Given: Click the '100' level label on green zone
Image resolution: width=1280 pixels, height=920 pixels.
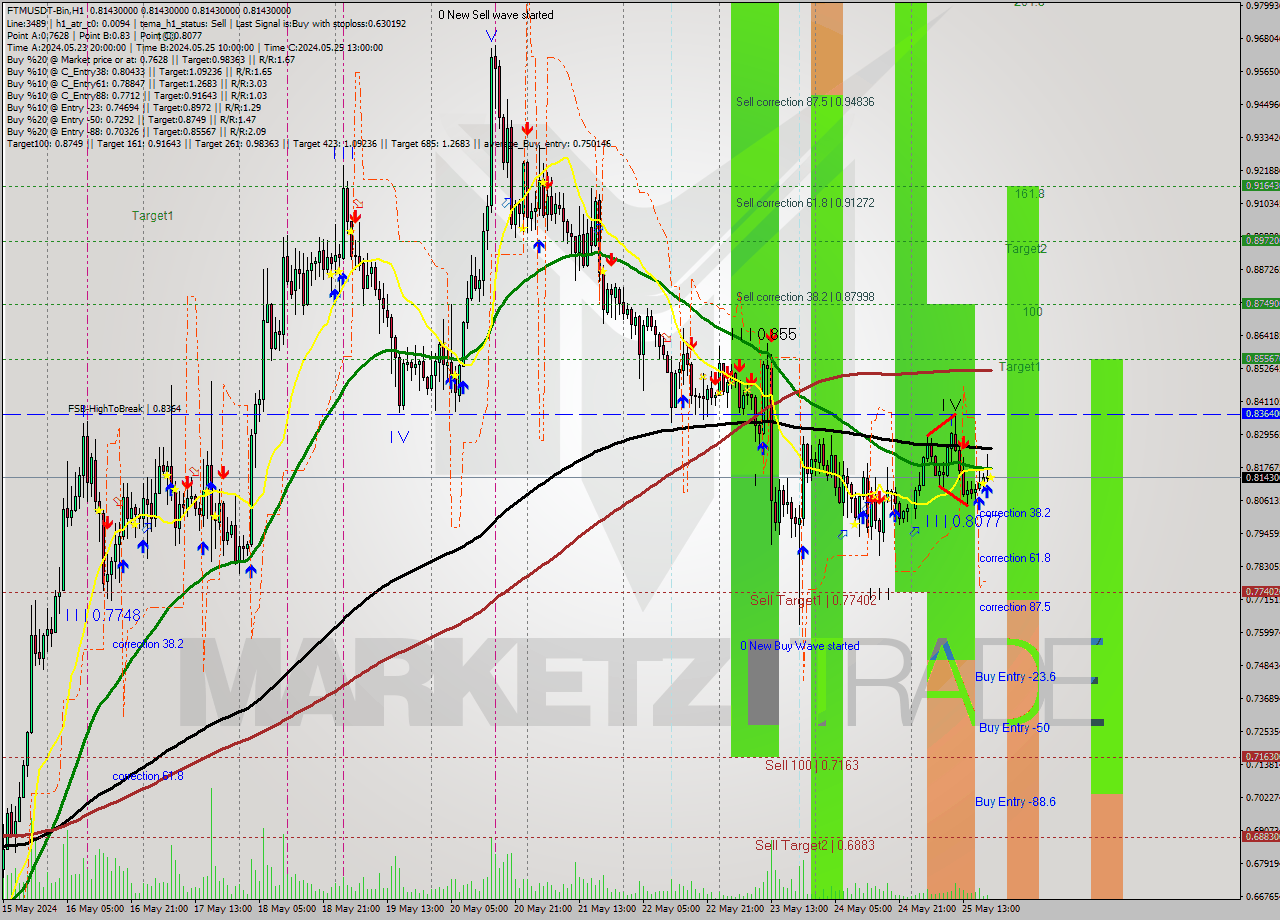Looking at the screenshot, I should point(1033,312).
